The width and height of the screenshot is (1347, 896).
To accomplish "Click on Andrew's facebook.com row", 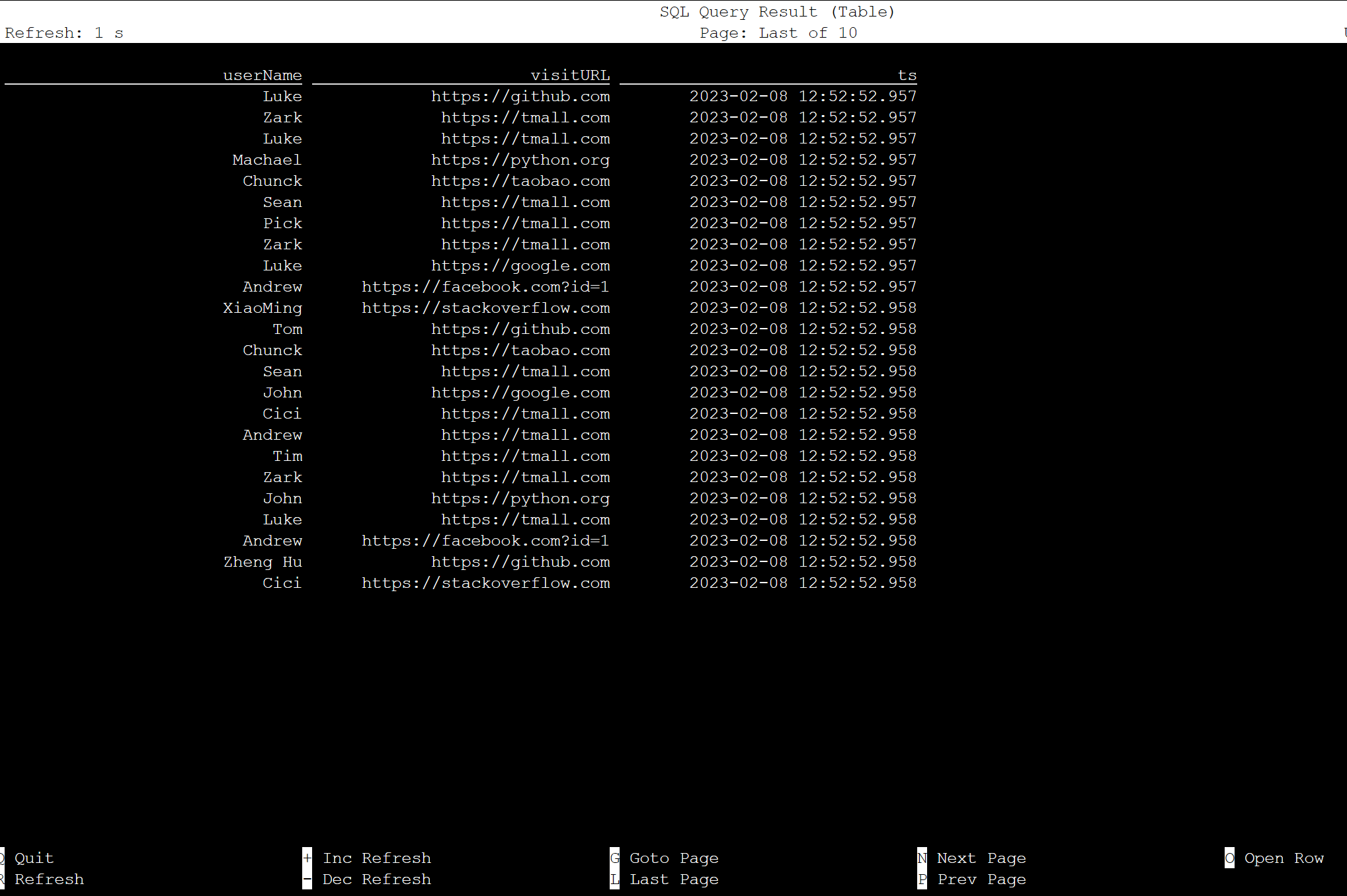I will (460, 286).
